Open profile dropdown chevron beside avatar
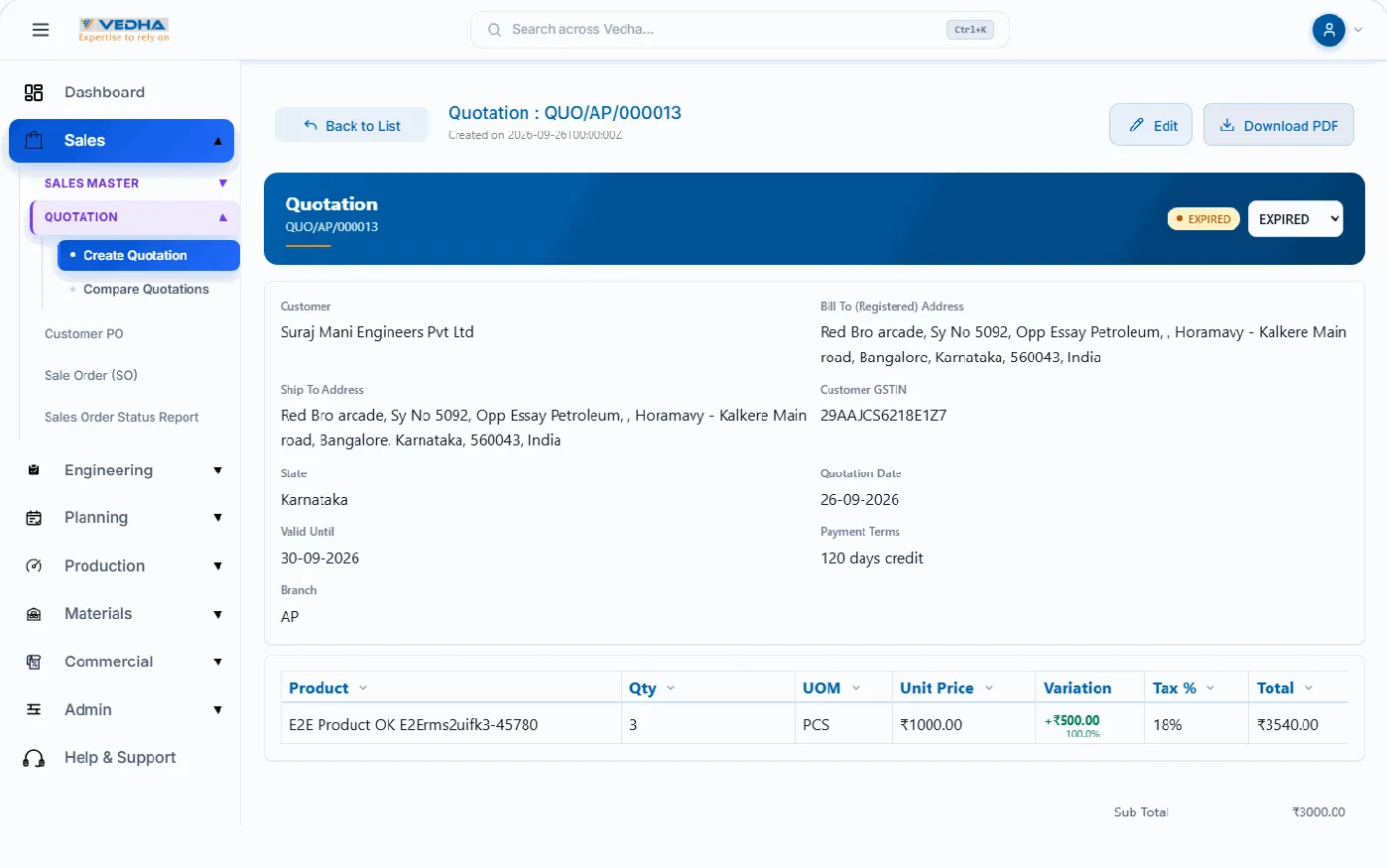This screenshot has width=1387, height=868. tap(1358, 30)
